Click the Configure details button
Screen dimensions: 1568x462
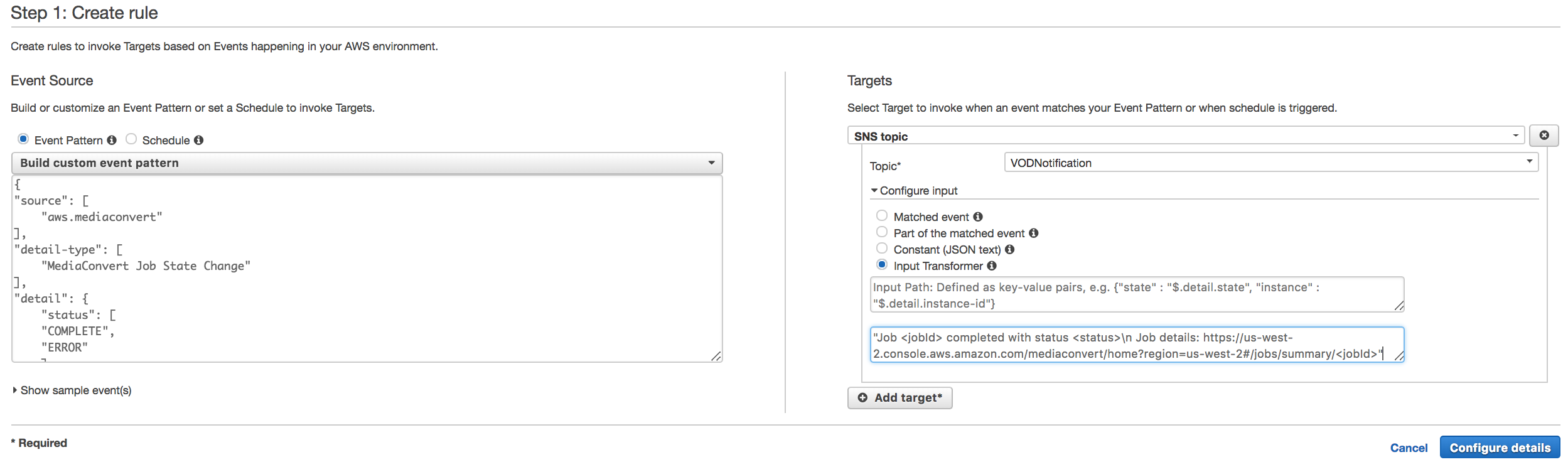click(1500, 448)
